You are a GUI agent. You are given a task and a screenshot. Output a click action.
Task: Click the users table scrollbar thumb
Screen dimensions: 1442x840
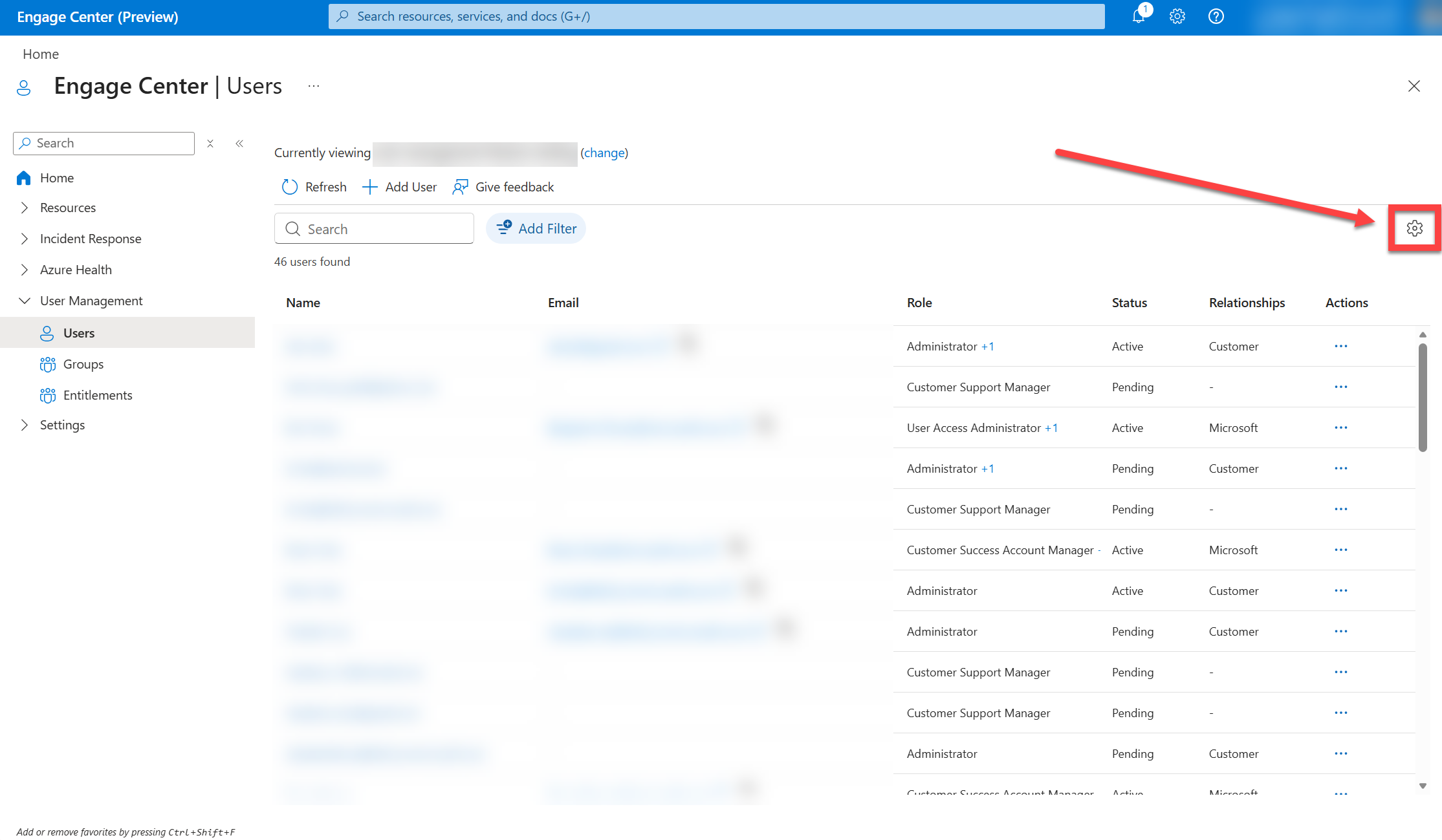pyautogui.click(x=1423, y=398)
